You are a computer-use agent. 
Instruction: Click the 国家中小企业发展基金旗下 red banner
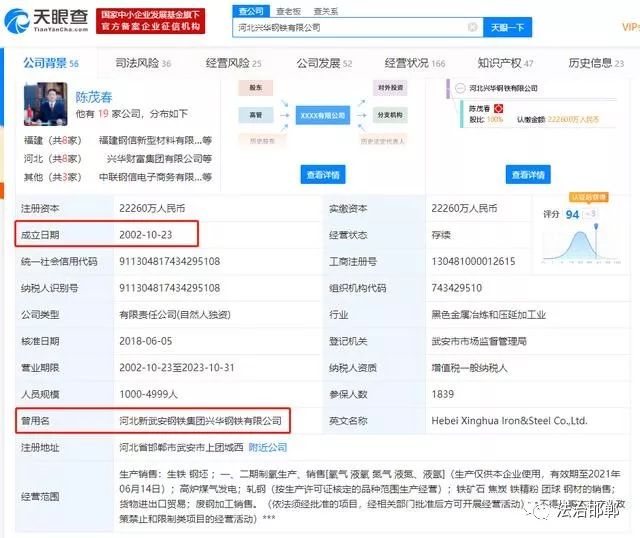(x=151, y=21)
